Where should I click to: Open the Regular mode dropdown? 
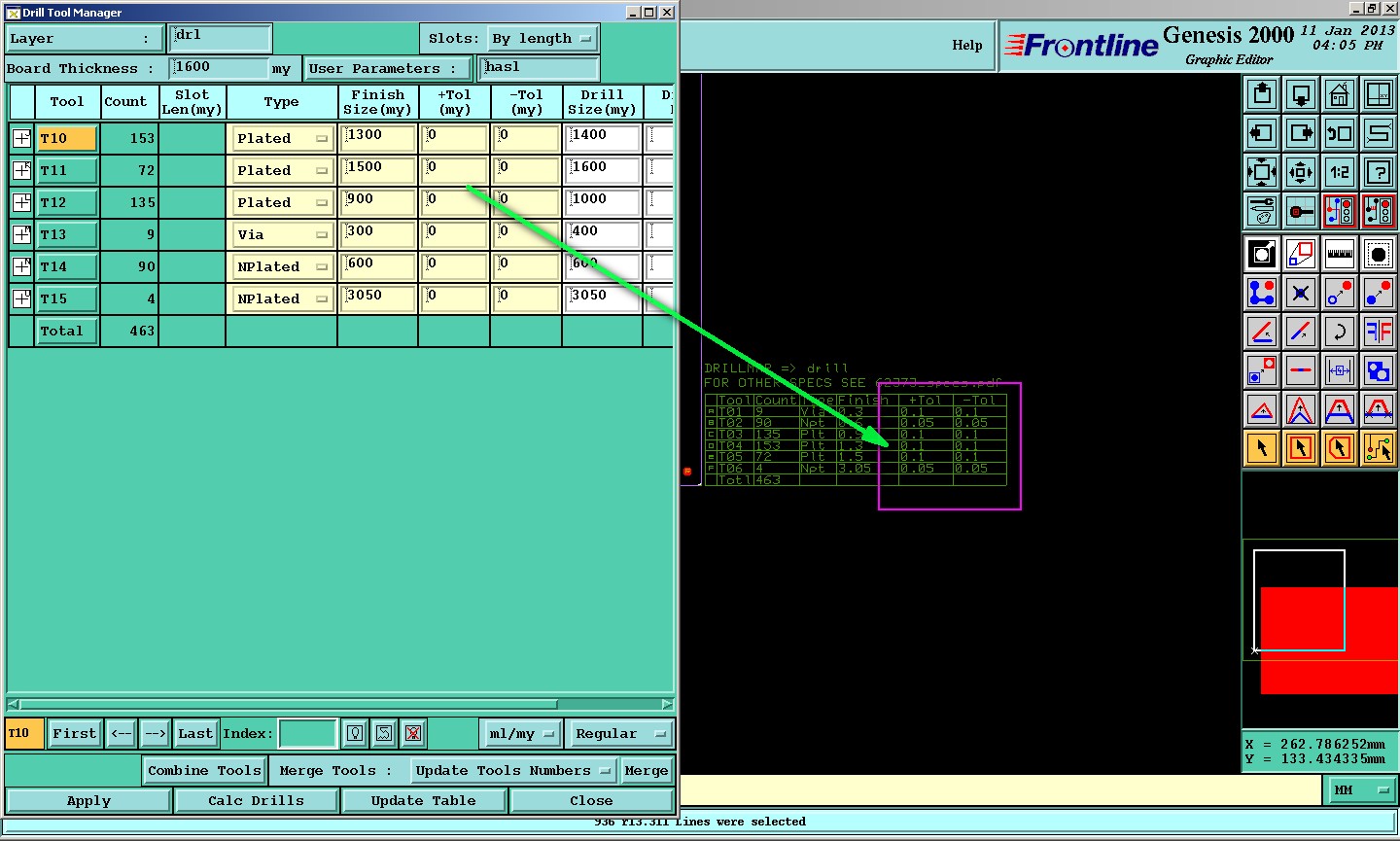(619, 733)
